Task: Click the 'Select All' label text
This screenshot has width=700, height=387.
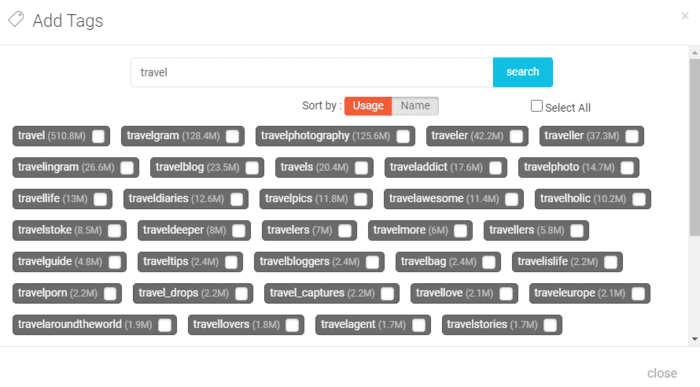Action: (x=567, y=108)
